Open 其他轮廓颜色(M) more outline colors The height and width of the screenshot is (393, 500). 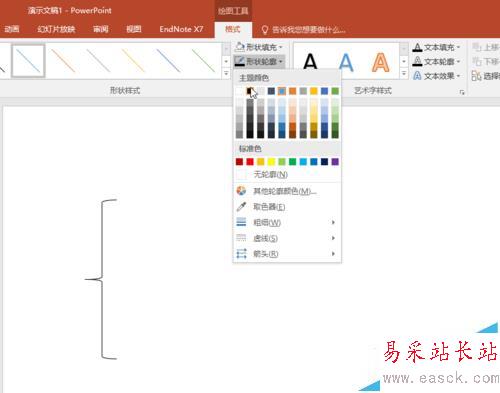tap(287, 191)
